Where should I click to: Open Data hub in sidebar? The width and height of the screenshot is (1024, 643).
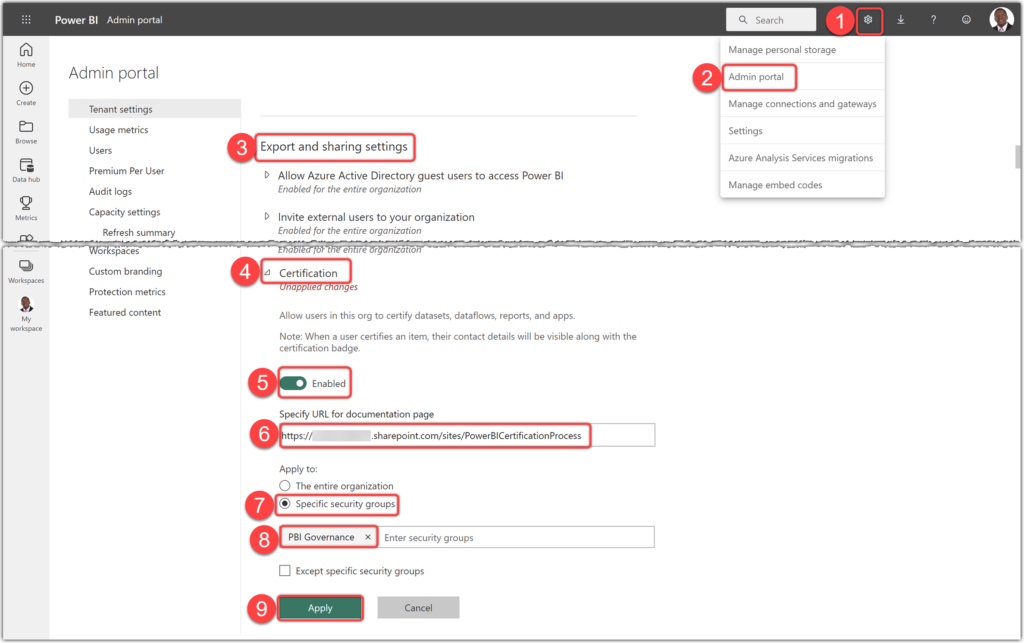[x=26, y=170]
